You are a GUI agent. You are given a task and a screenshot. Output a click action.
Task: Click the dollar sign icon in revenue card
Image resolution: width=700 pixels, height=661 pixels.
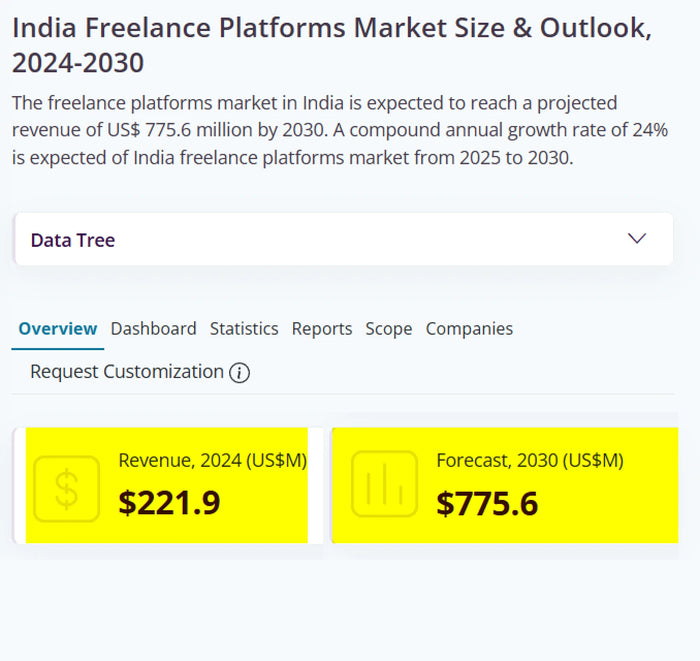coord(66,488)
